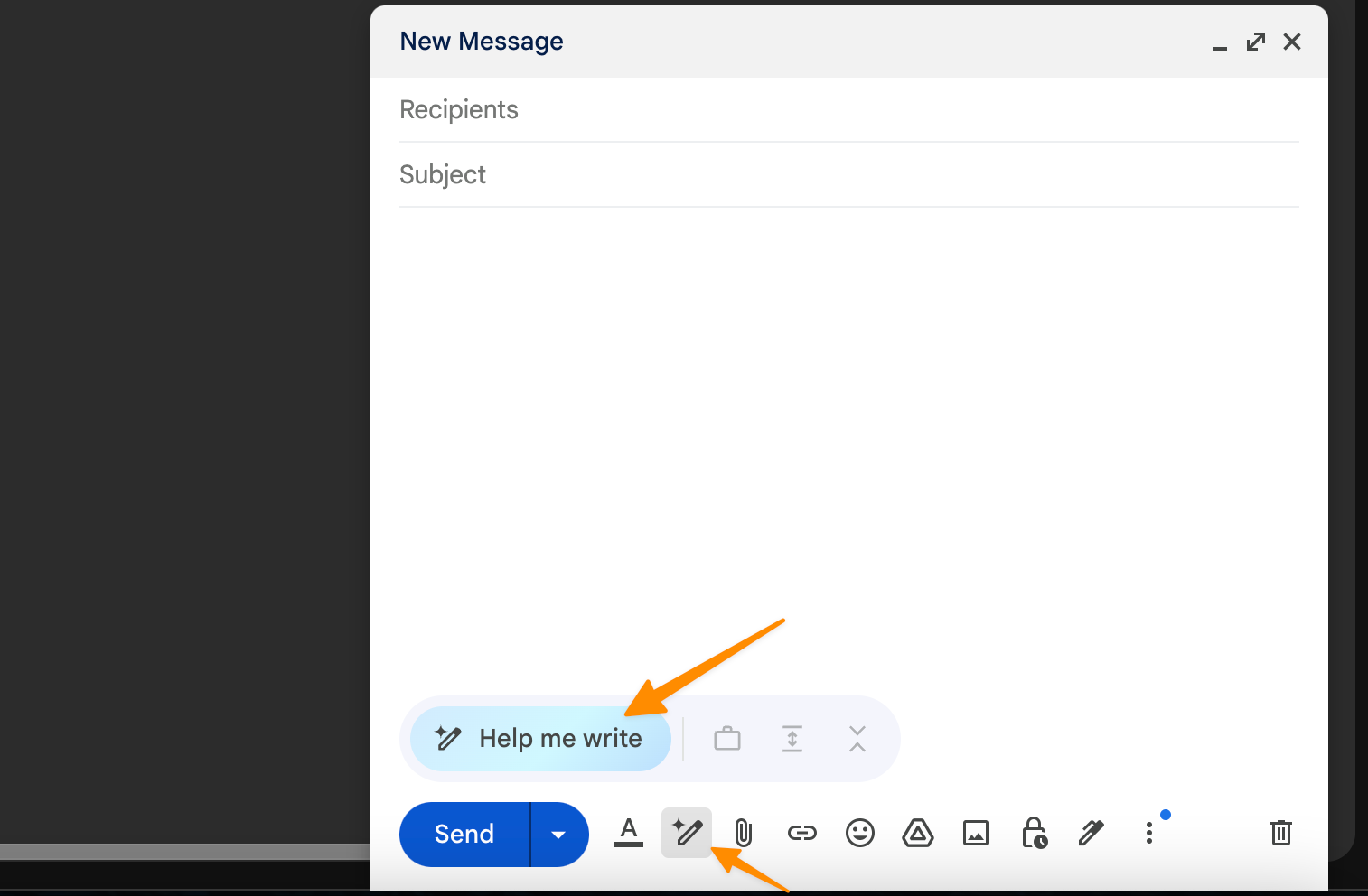Insert a link with the chain icon

tap(802, 833)
